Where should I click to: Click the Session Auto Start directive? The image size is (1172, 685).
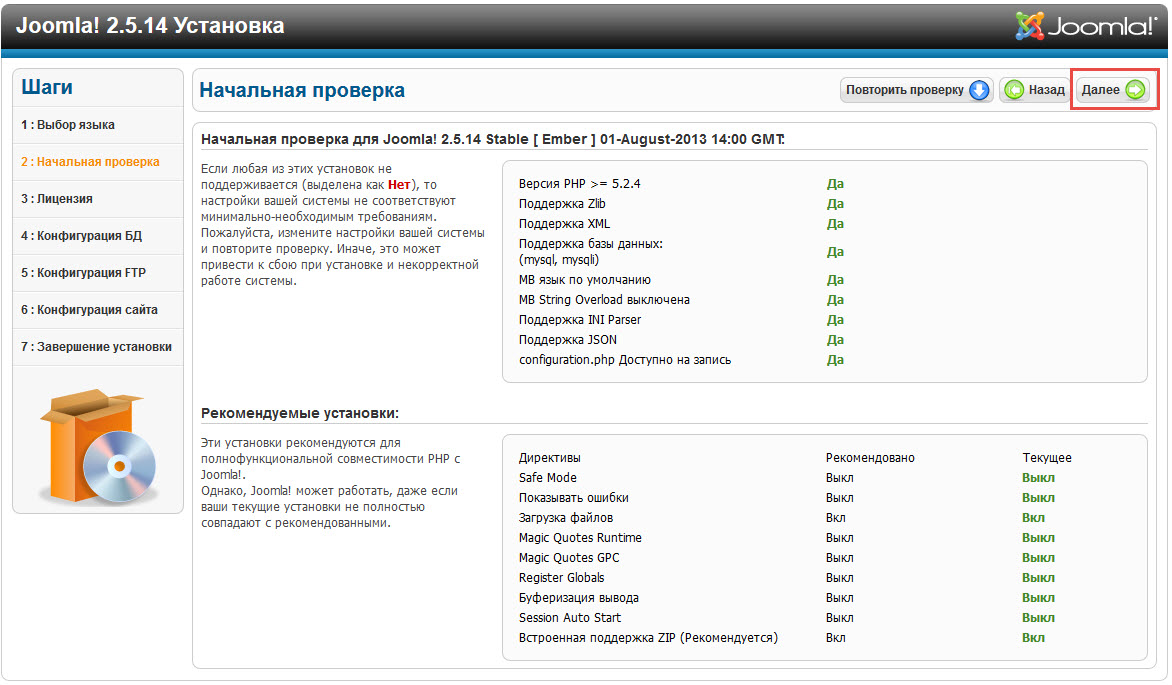click(x=570, y=618)
